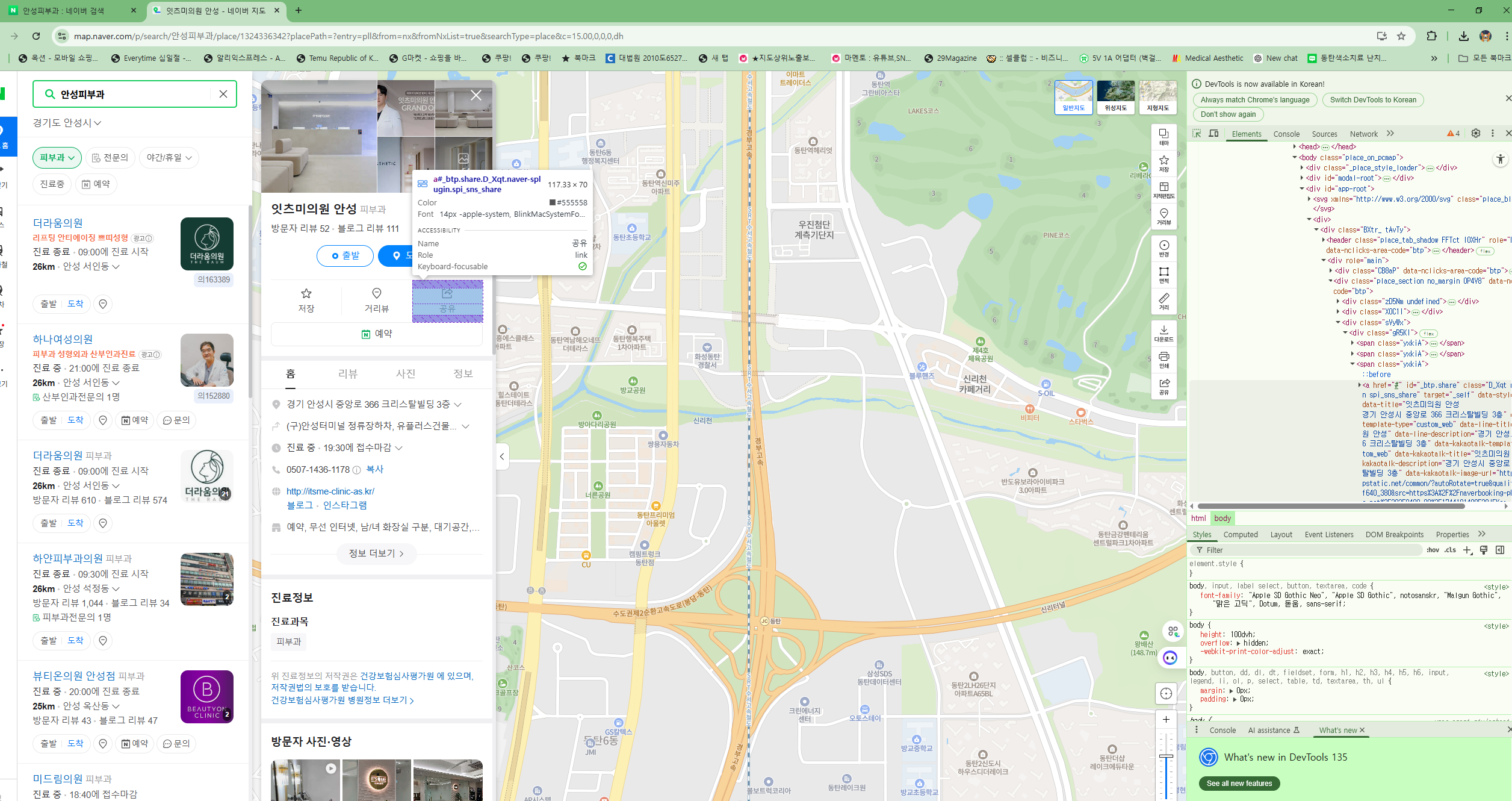Toggle the computed styles sidebar icon
Viewport: 1512px width, 801px height.
click(x=1500, y=550)
